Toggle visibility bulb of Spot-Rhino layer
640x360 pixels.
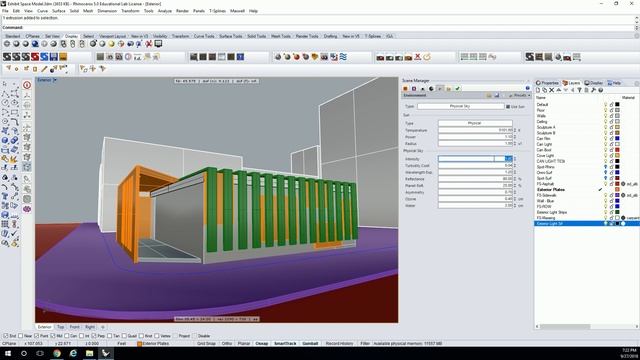click(605, 167)
